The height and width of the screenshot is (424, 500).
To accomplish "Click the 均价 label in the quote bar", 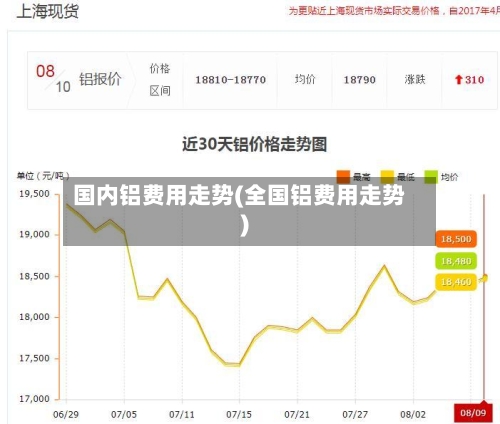I will (305, 80).
